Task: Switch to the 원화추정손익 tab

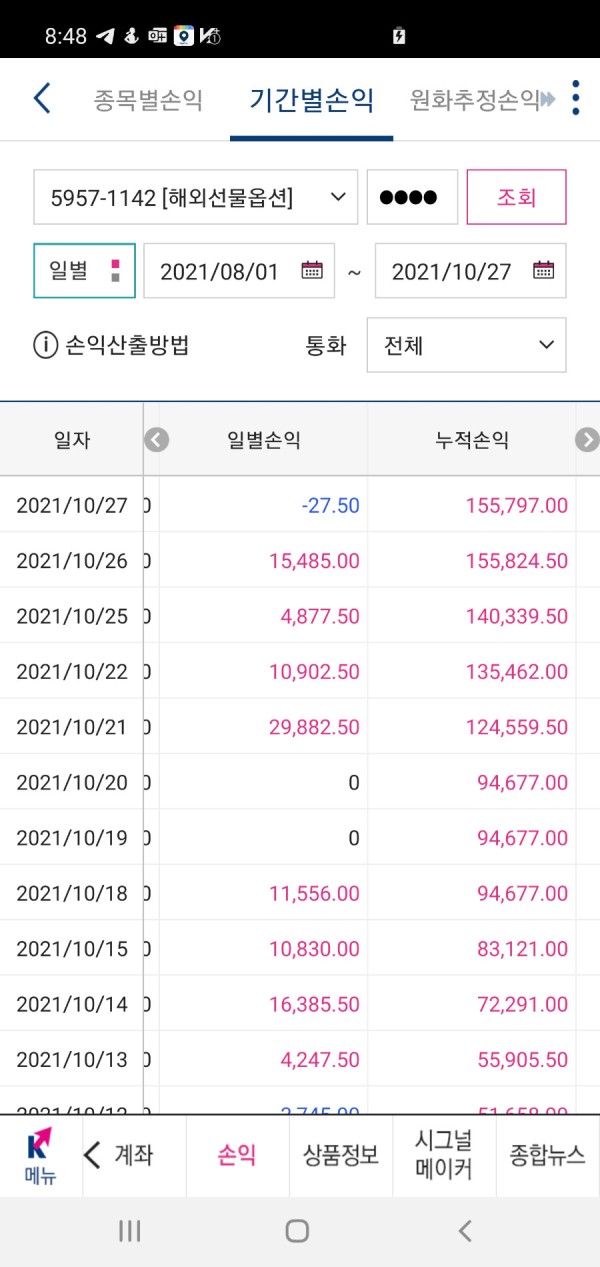Action: point(474,99)
